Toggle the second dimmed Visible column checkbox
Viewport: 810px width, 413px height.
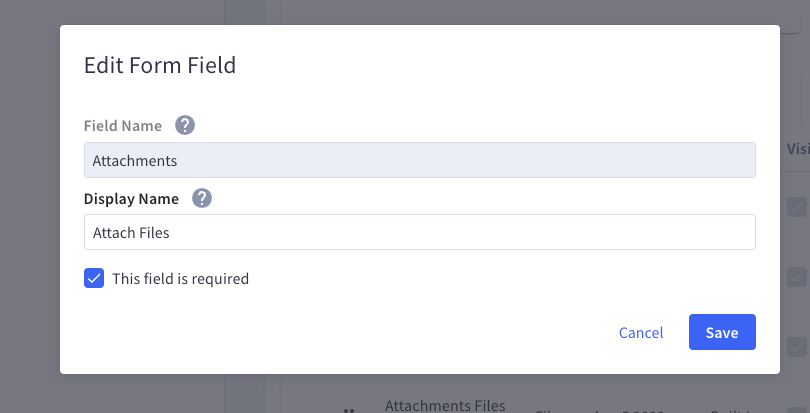click(x=797, y=277)
